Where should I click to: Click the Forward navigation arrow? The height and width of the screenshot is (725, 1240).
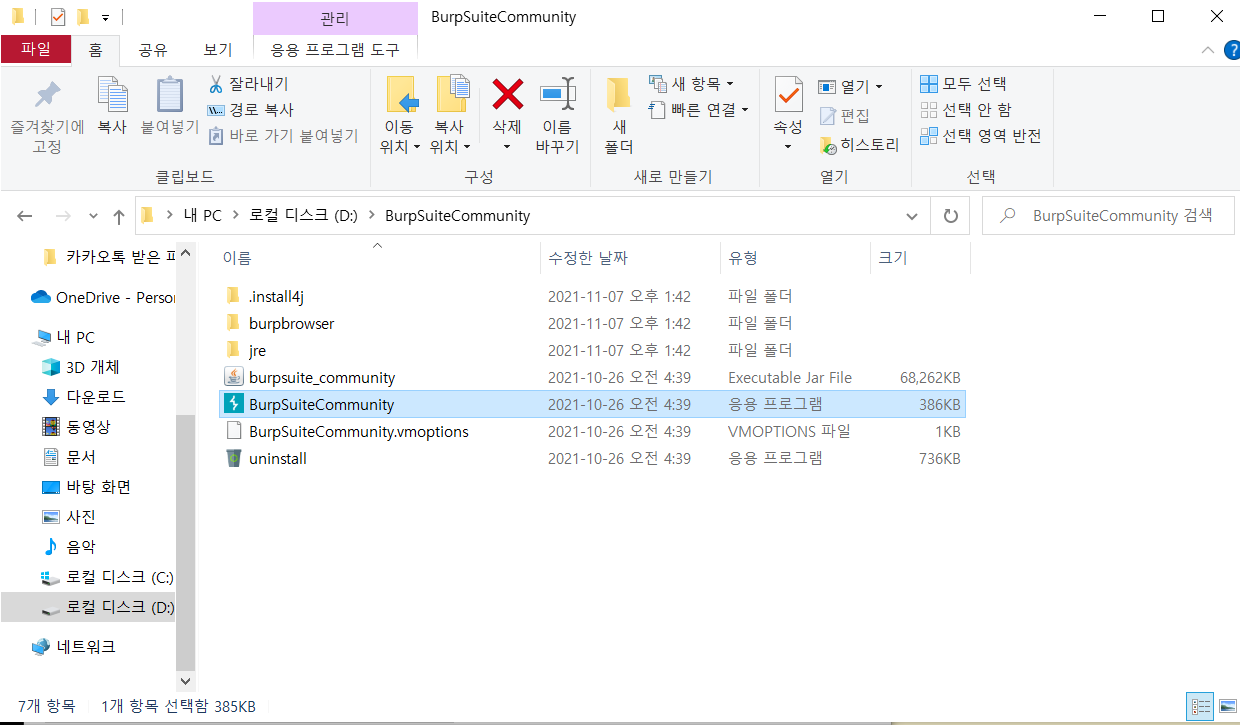pos(63,216)
